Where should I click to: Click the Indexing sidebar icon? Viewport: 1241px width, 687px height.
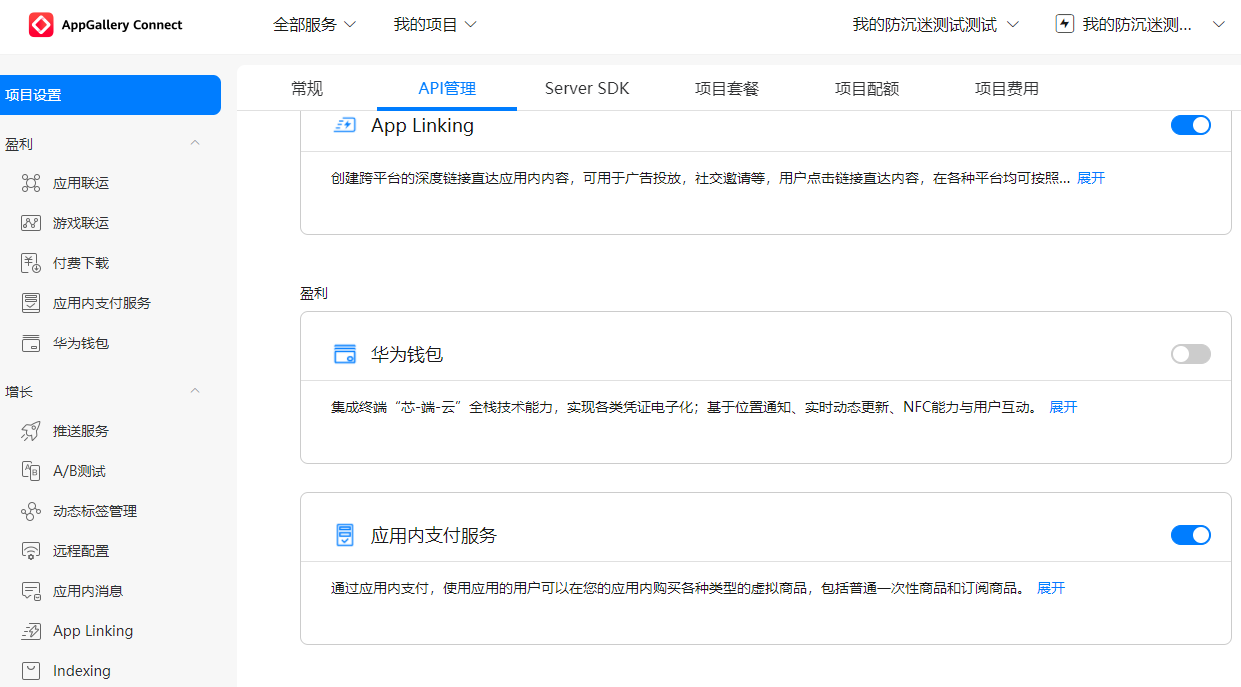click(31, 671)
